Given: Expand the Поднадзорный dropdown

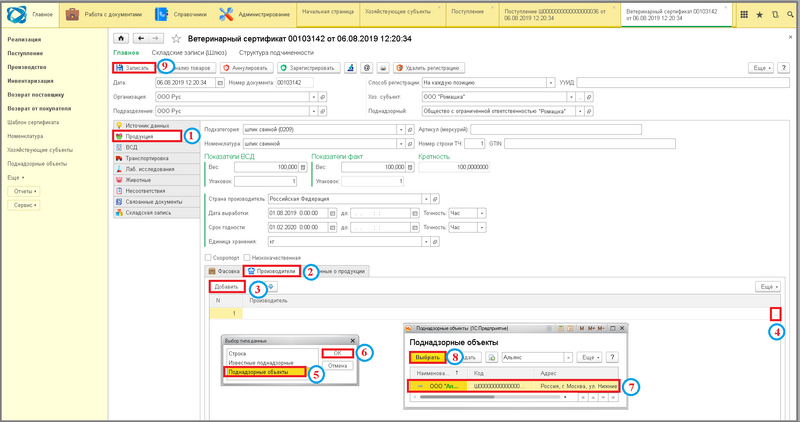Looking at the screenshot, I should point(580,111).
